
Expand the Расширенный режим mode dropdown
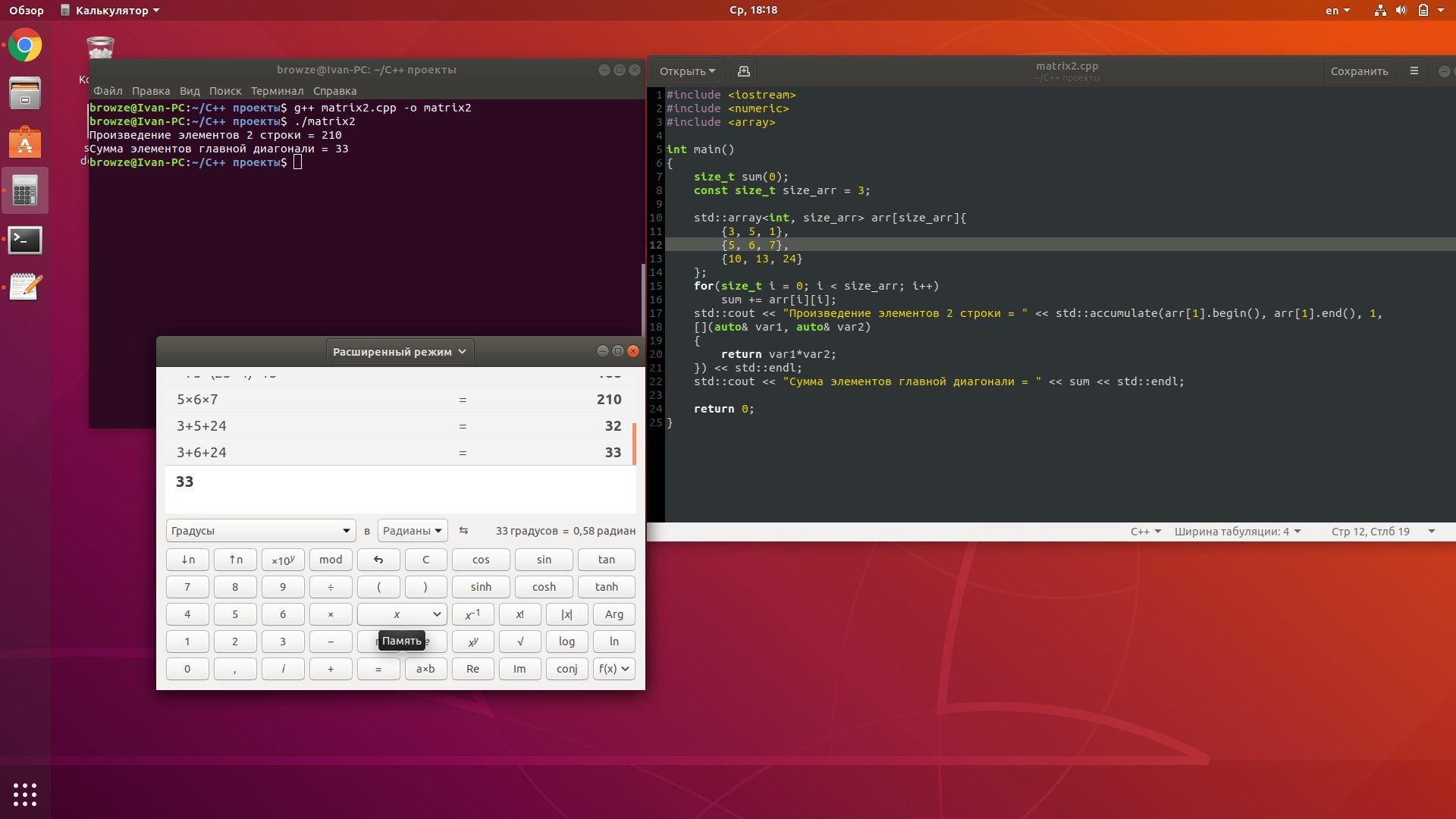pos(400,351)
